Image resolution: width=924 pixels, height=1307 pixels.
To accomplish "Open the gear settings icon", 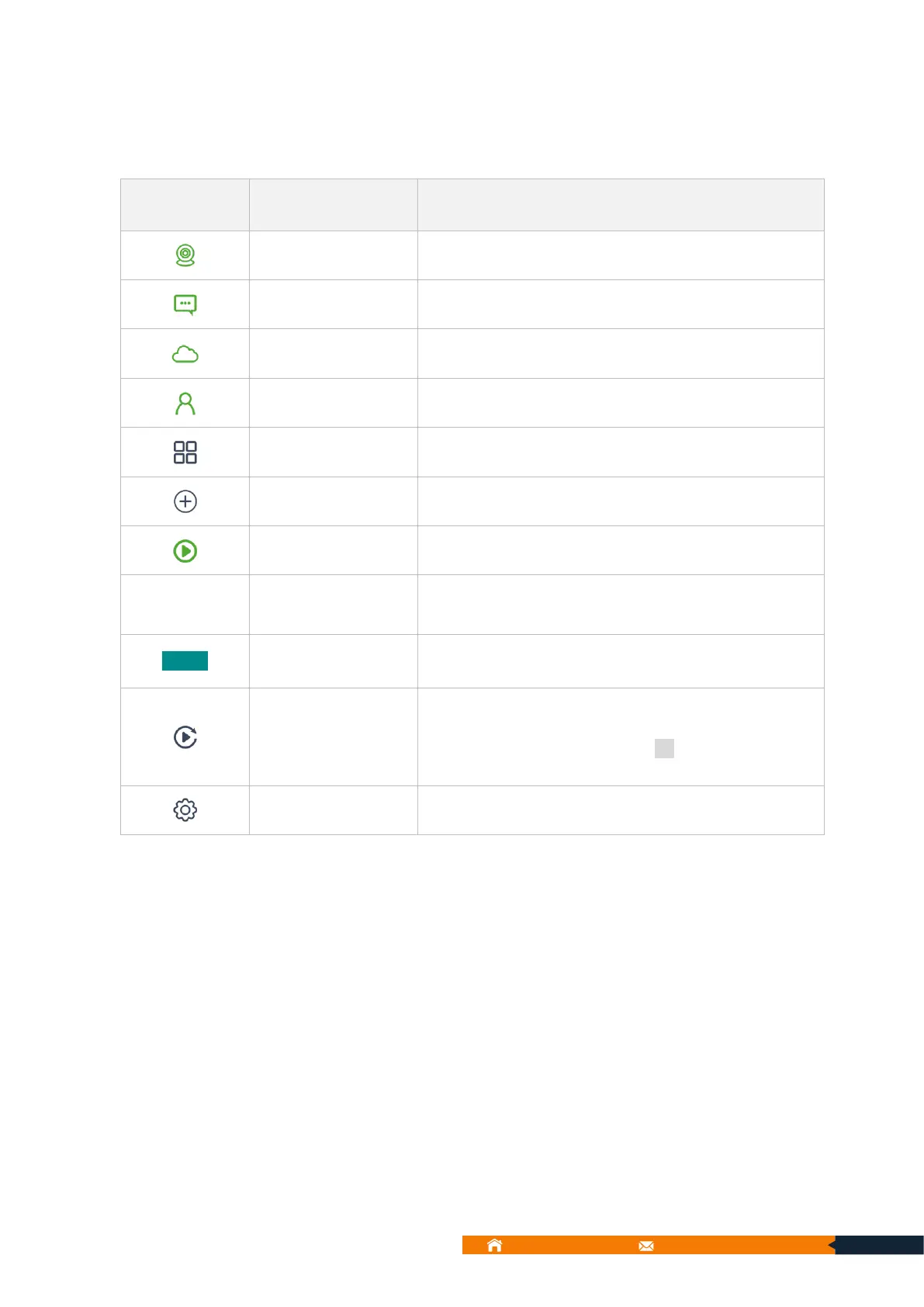I will click(185, 810).
